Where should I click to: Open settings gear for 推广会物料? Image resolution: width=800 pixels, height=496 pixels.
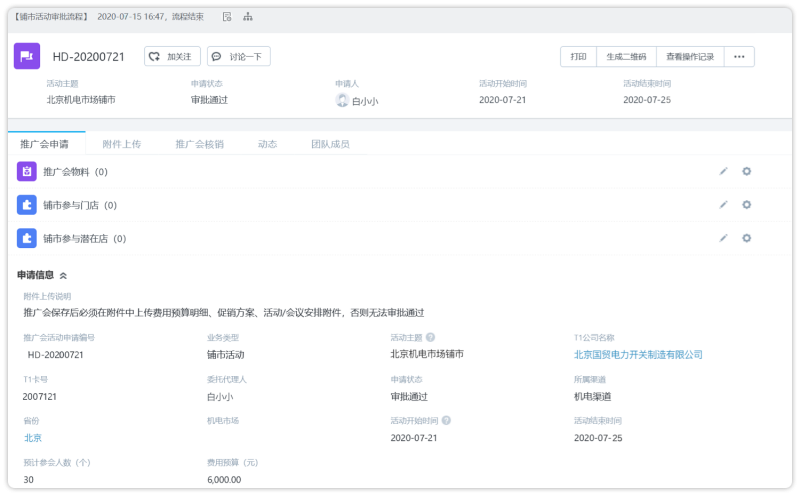coord(746,171)
